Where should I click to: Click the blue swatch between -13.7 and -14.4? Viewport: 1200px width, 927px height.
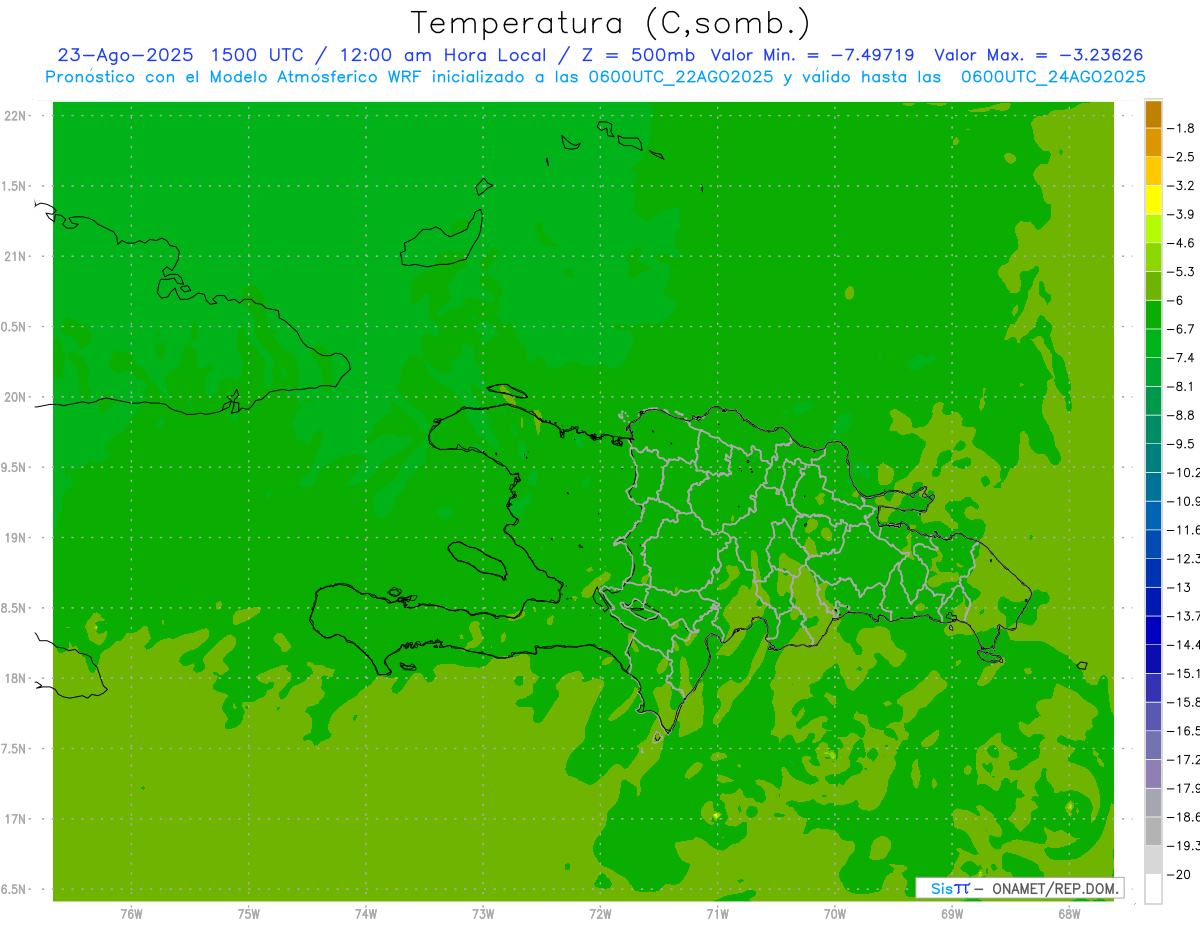(1153, 630)
